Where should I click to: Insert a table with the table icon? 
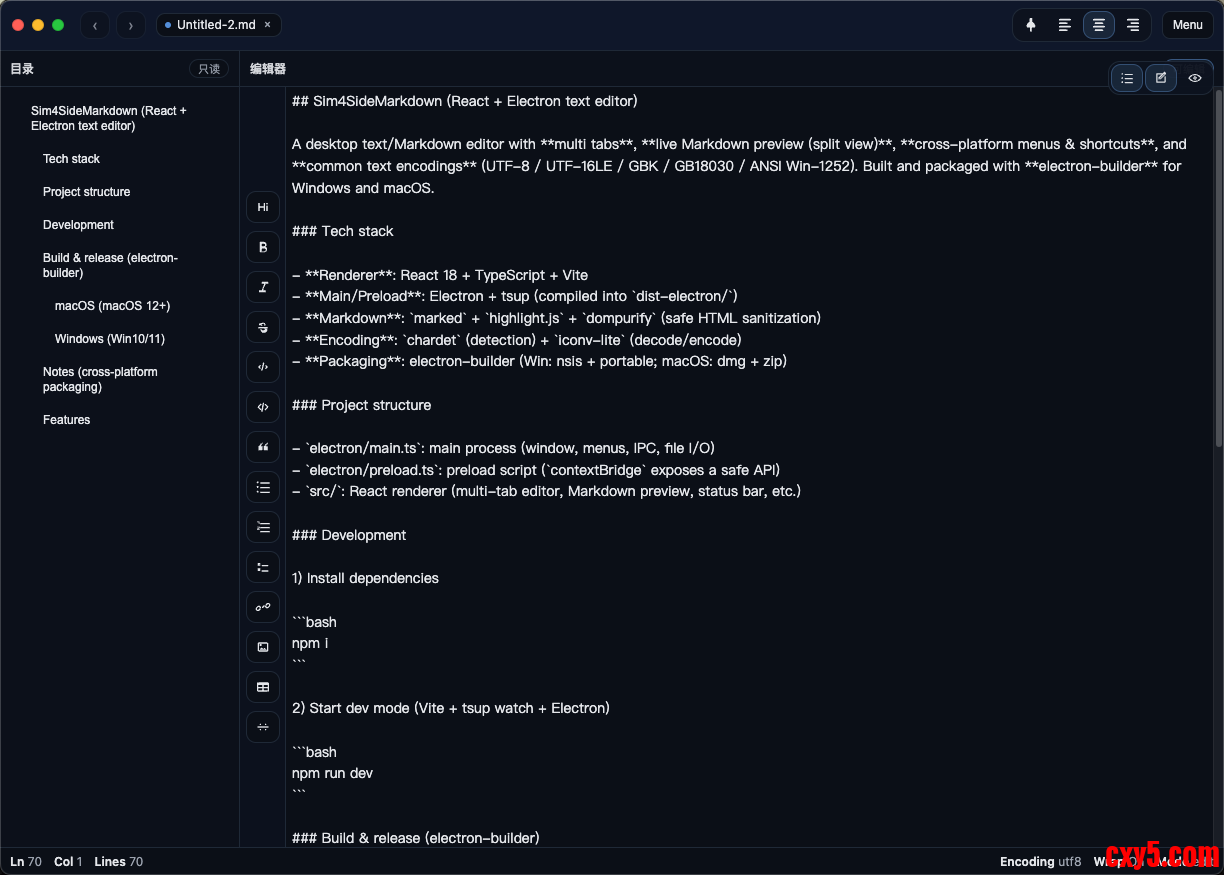pyautogui.click(x=263, y=687)
